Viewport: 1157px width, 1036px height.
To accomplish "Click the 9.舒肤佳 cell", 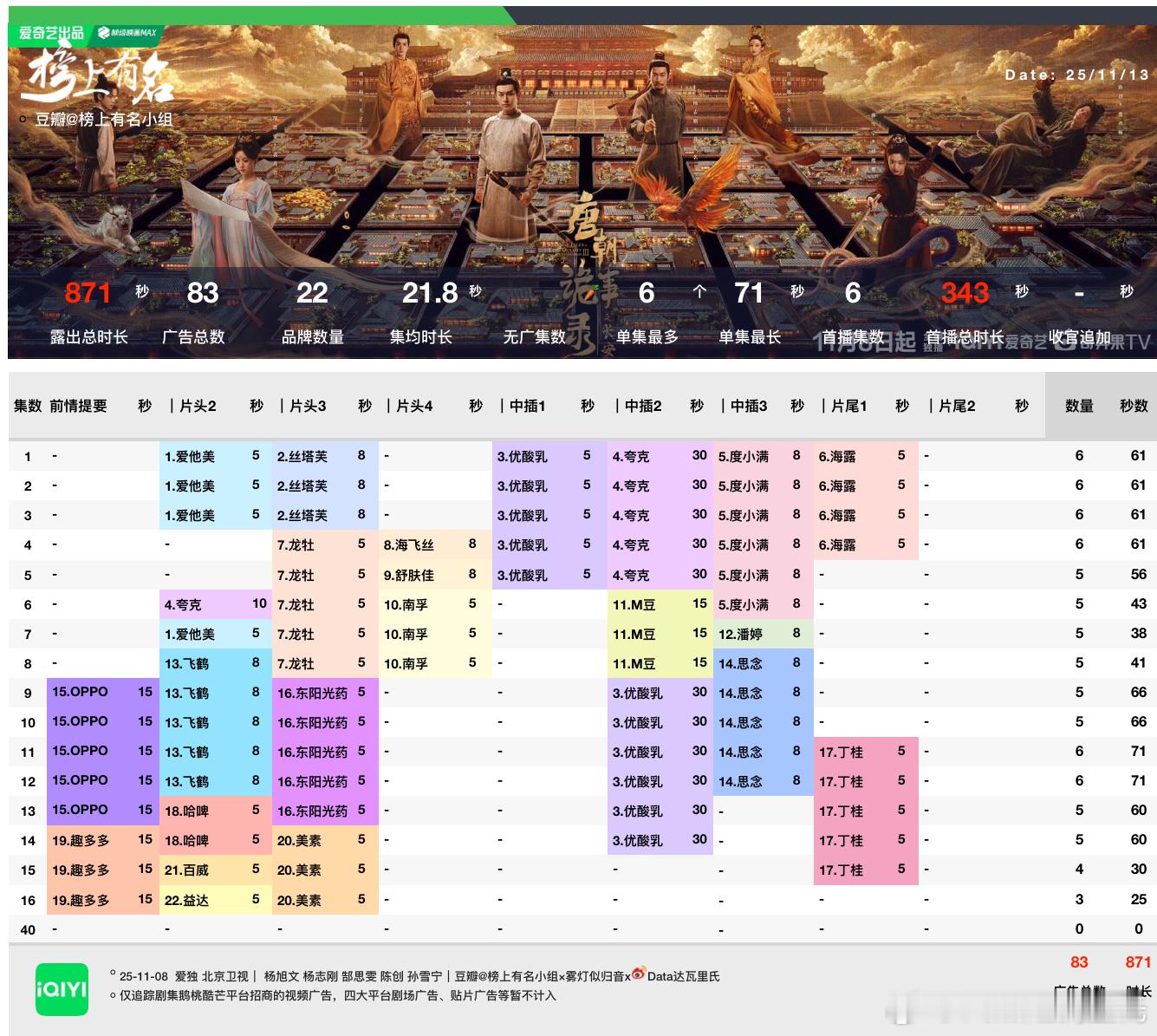I will pos(409,575).
